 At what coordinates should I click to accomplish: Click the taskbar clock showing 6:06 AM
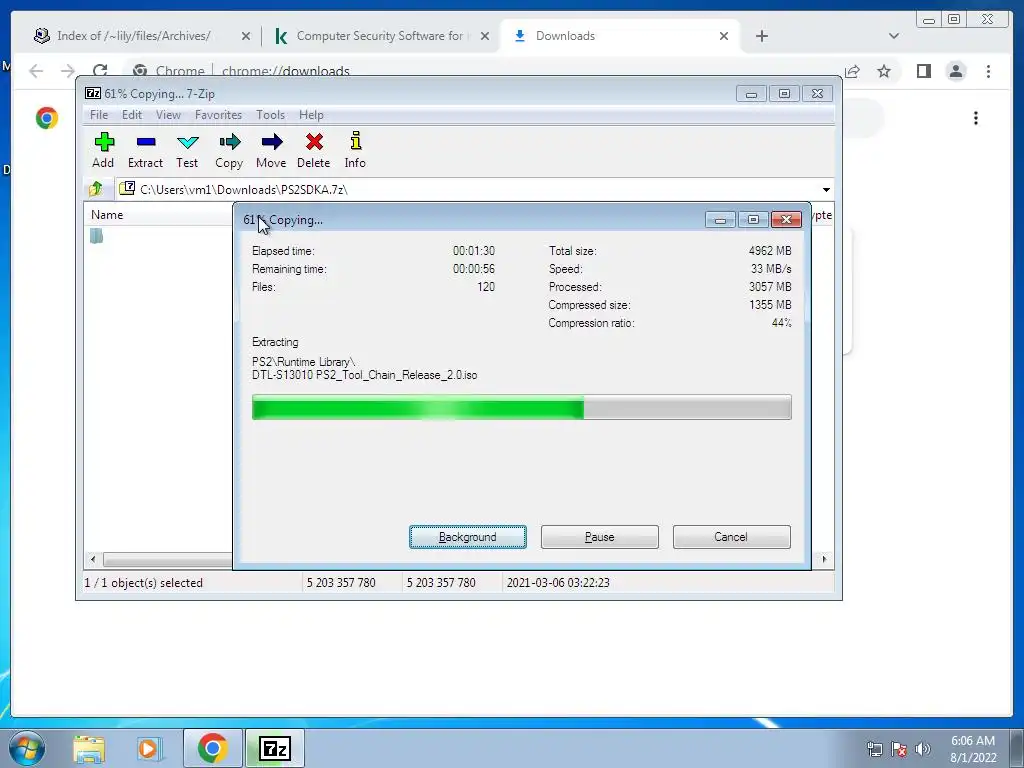[973, 749]
